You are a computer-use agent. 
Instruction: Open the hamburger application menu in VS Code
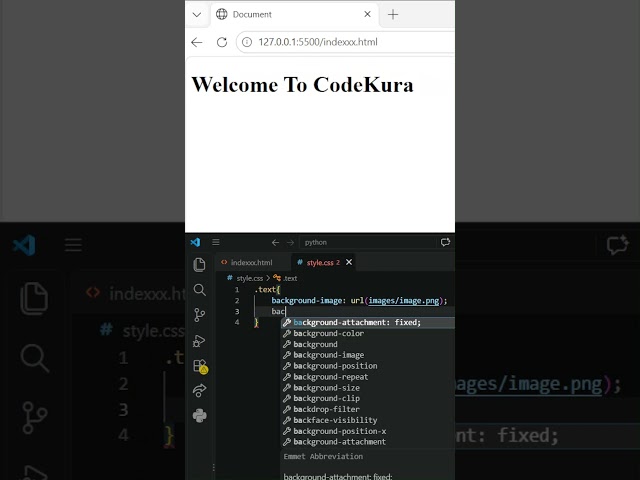click(216, 242)
